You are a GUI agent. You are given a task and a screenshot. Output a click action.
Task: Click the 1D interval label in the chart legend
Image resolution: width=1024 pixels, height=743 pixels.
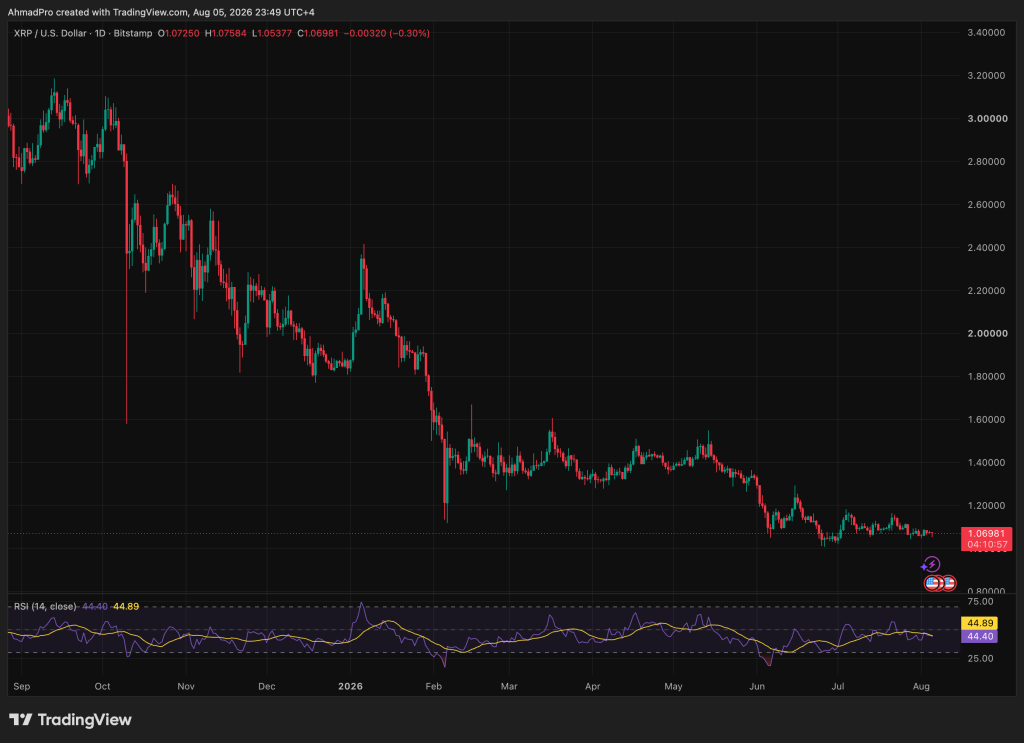(100, 33)
